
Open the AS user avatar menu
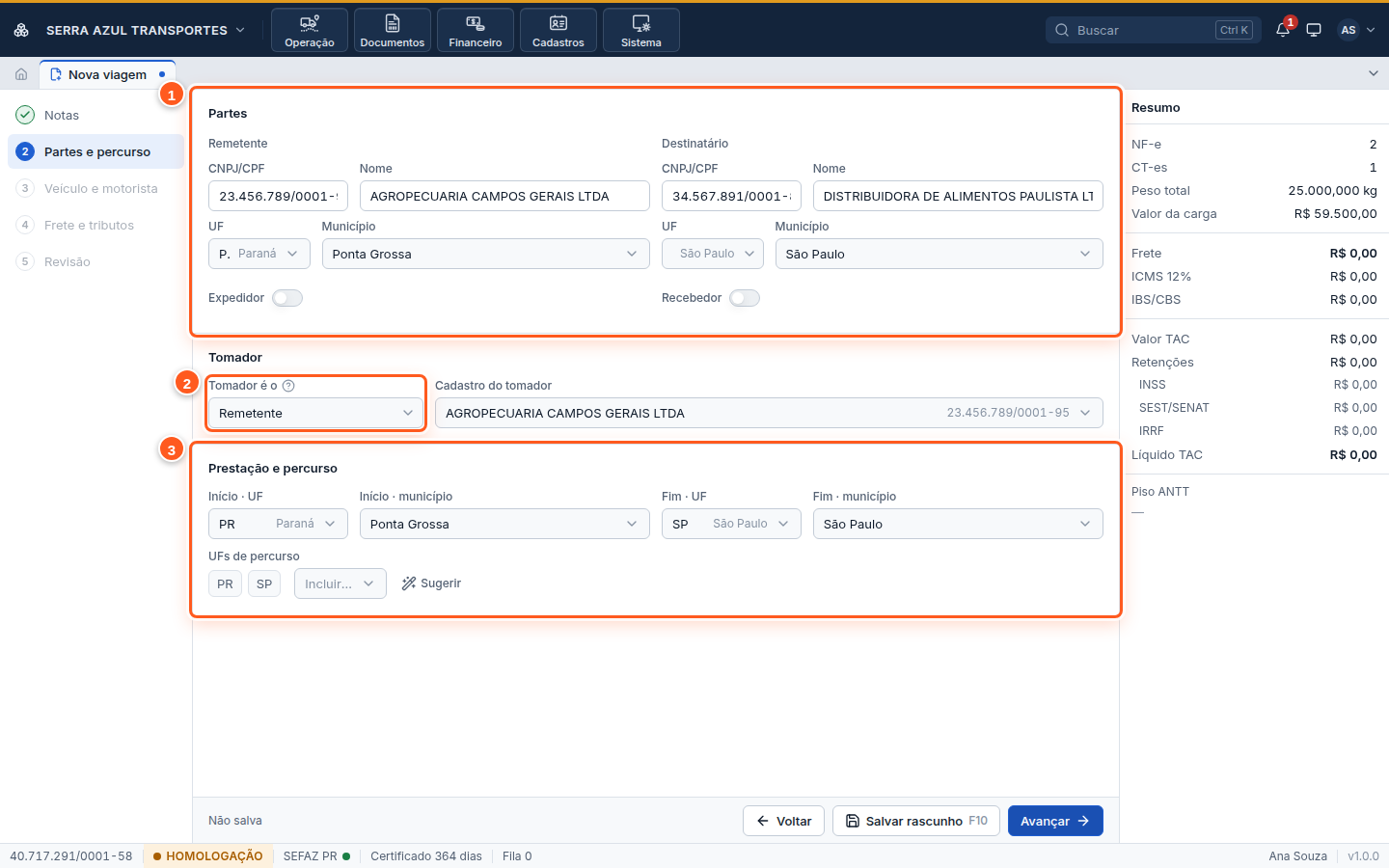1356,30
